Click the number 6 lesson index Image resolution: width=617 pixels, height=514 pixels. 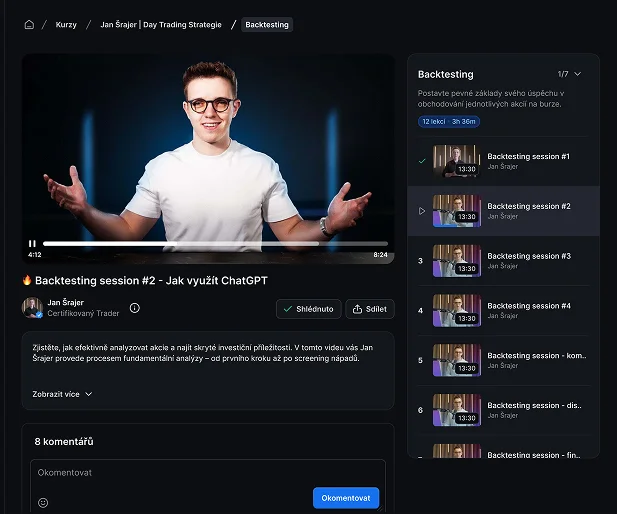[x=420, y=410]
